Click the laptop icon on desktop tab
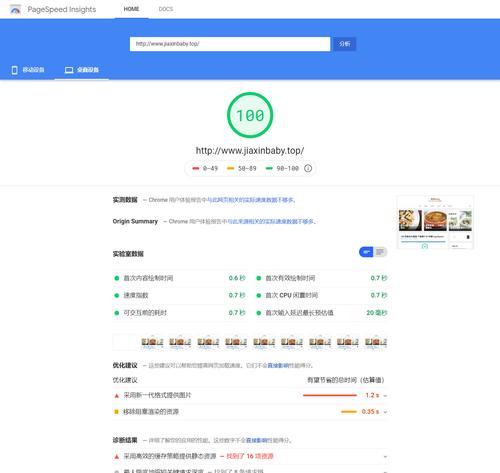The width and height of the screenshot is (500, 473). click(69, 70)
